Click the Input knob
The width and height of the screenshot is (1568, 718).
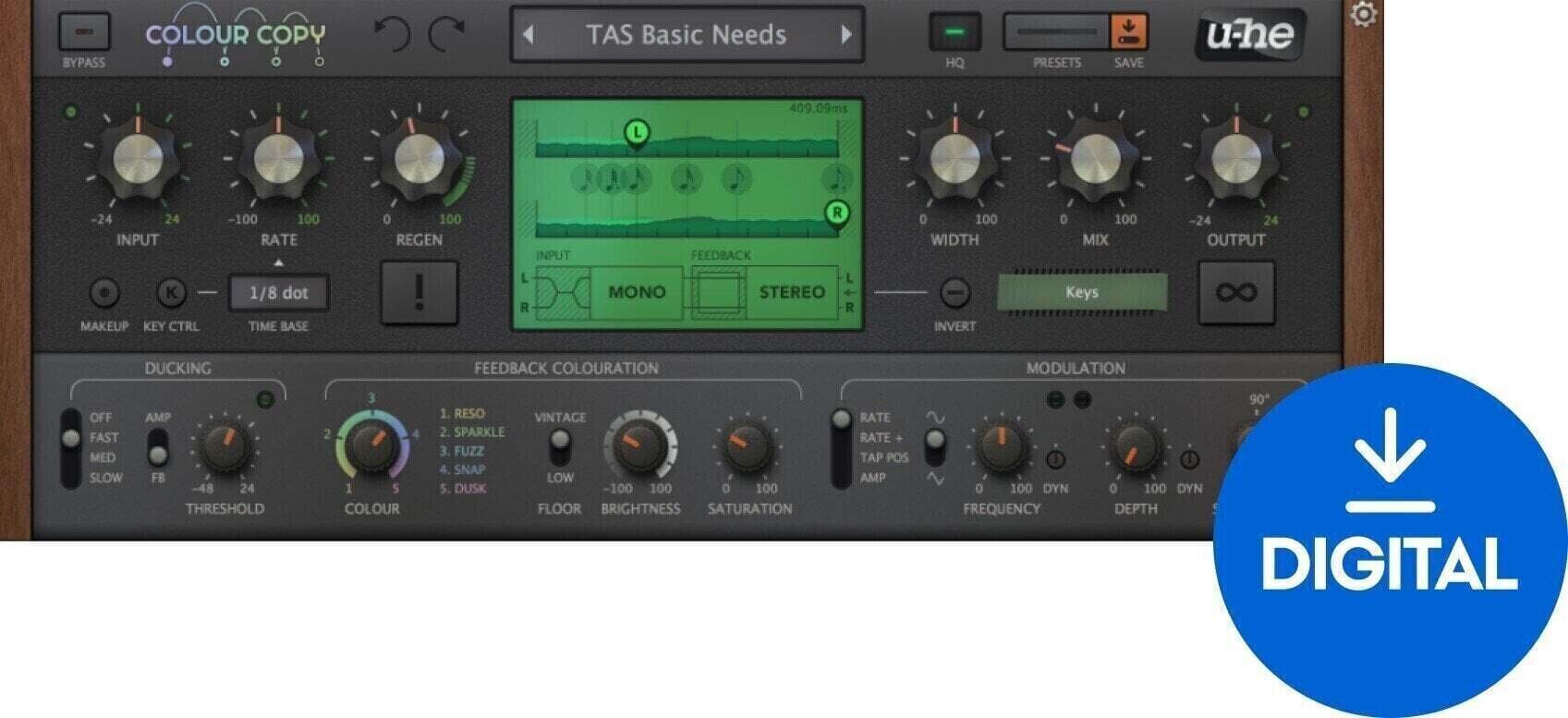[138, 159]
